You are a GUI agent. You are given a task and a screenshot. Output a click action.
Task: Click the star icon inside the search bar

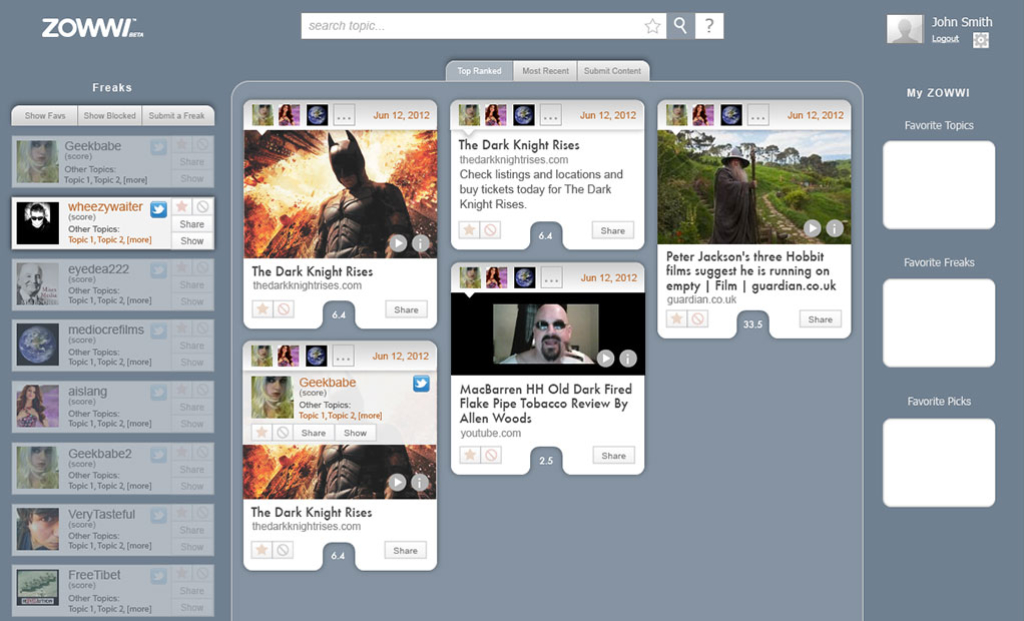pos(652,26)
